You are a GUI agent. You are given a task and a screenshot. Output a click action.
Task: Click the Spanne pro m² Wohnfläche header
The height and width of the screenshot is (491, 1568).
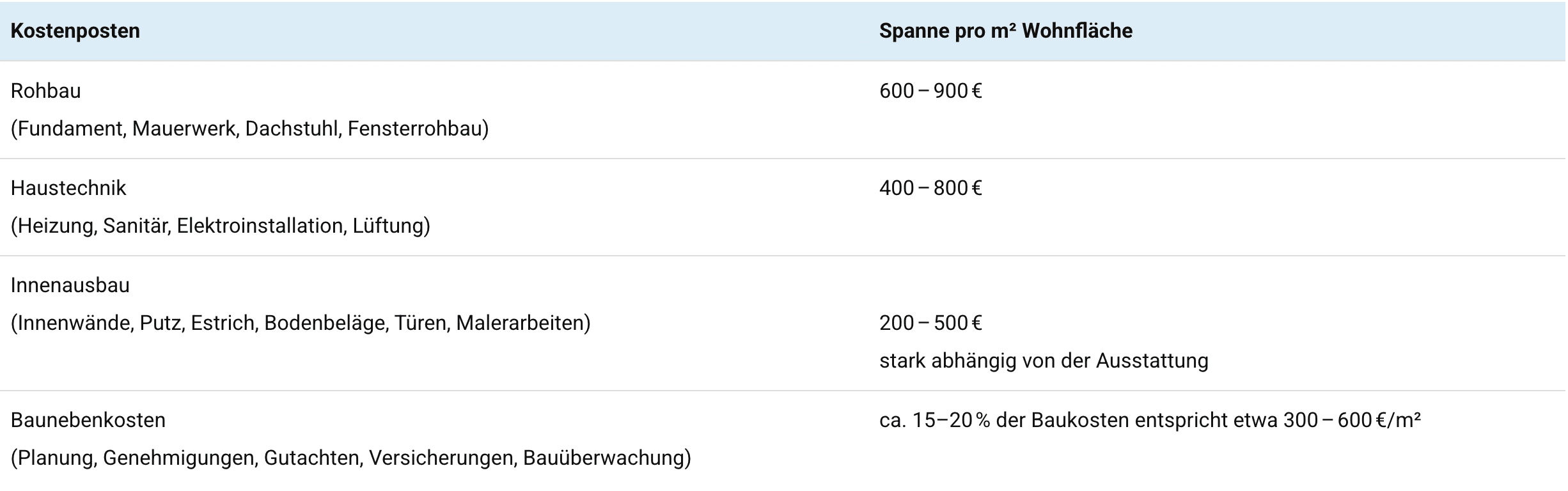(x=1005, y=31)
